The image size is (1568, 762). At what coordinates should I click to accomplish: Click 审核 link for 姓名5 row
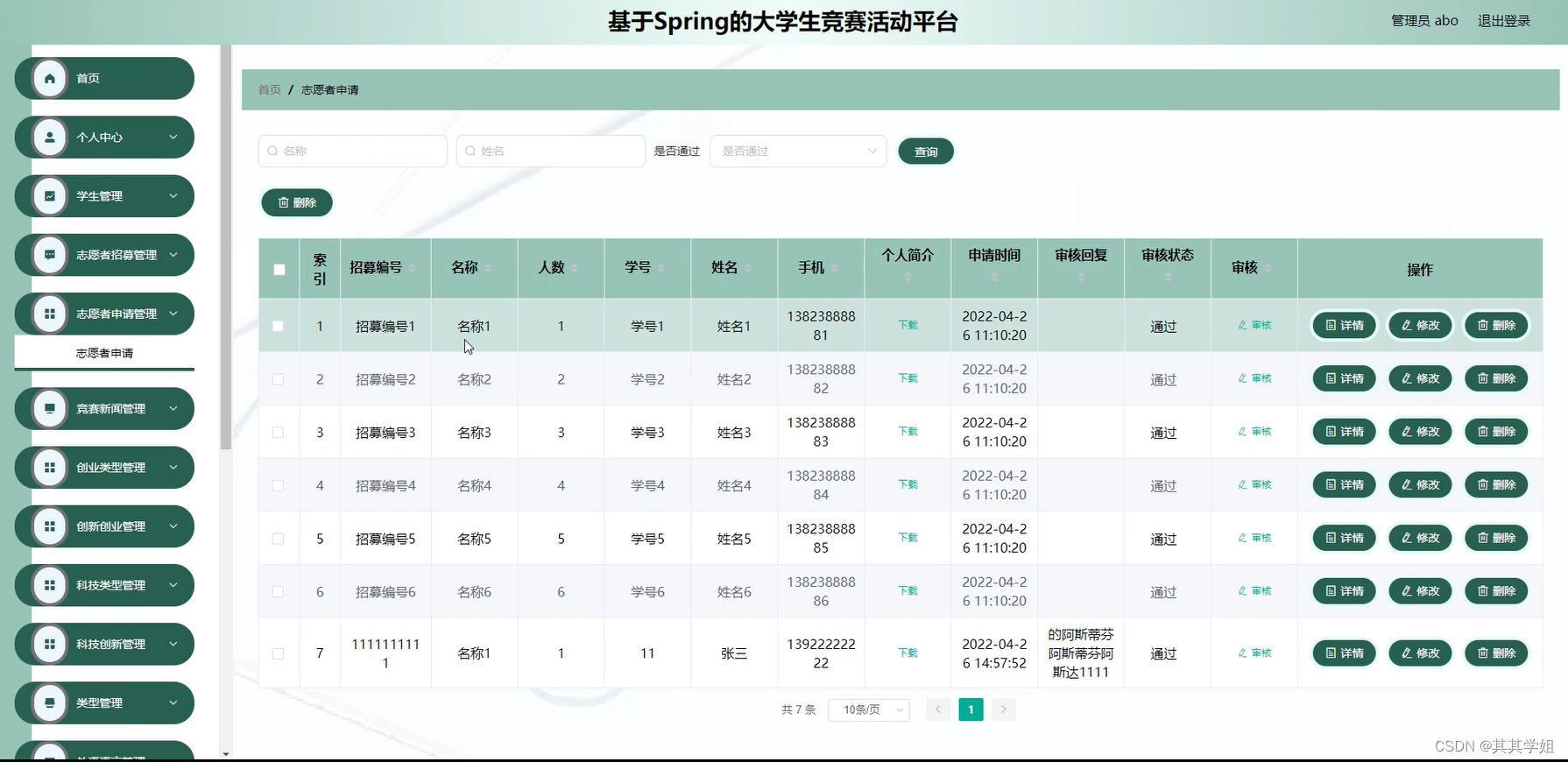coord(1254,538)
